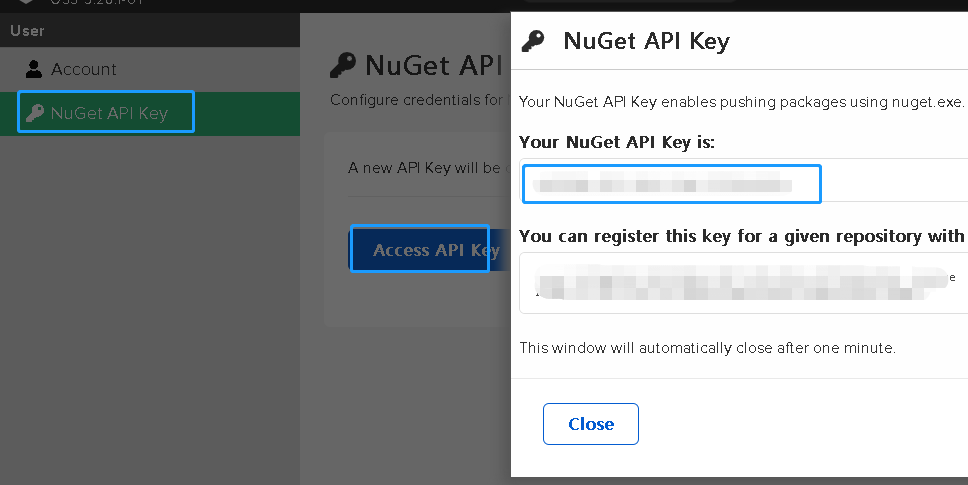Image resolution: width=968 pixels, height=485 pixels.
Task: Click the register key command text box
Action: click(740, 282)
